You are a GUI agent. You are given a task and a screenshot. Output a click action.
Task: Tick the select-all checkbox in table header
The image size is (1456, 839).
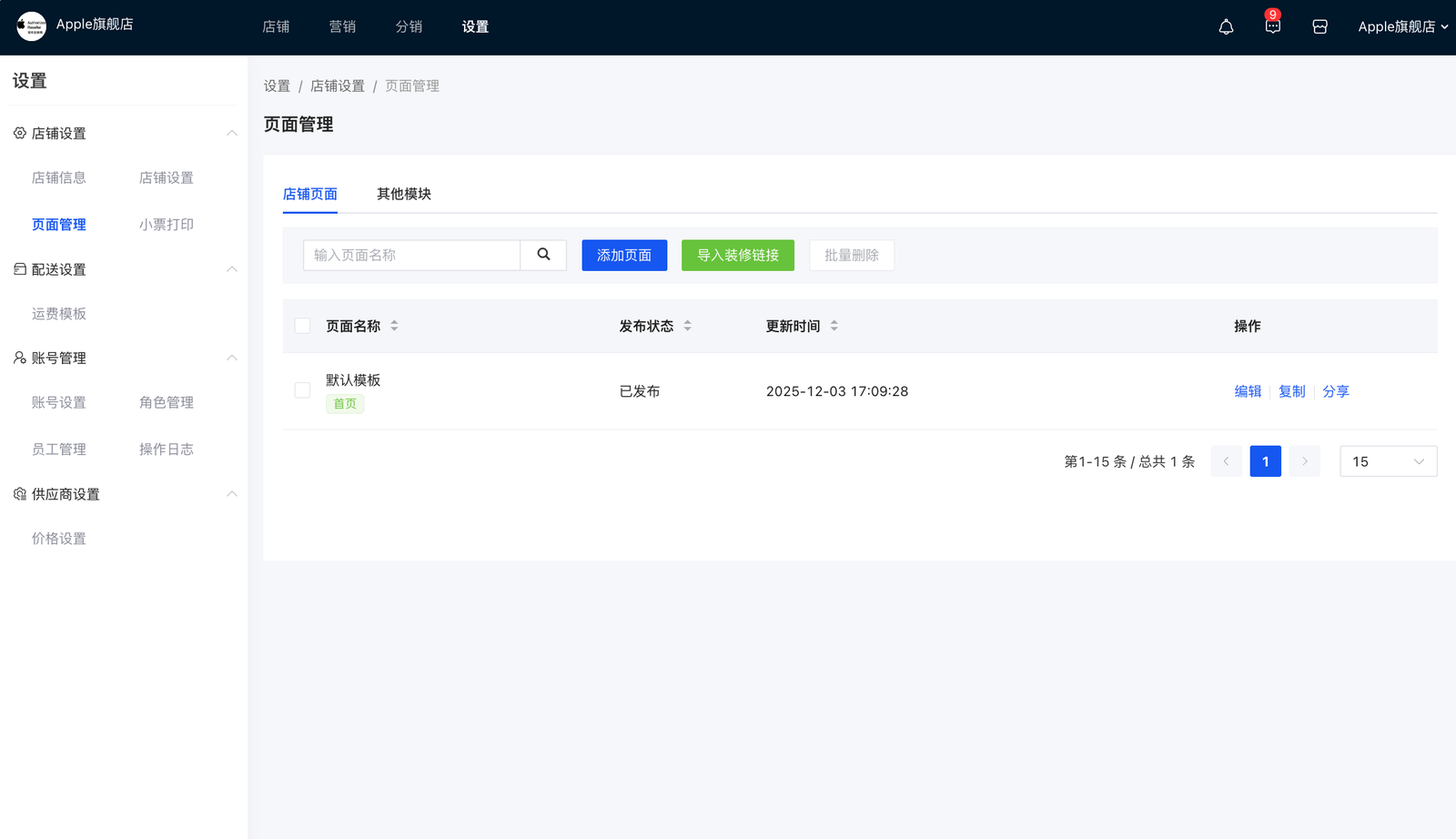point(303,326)
